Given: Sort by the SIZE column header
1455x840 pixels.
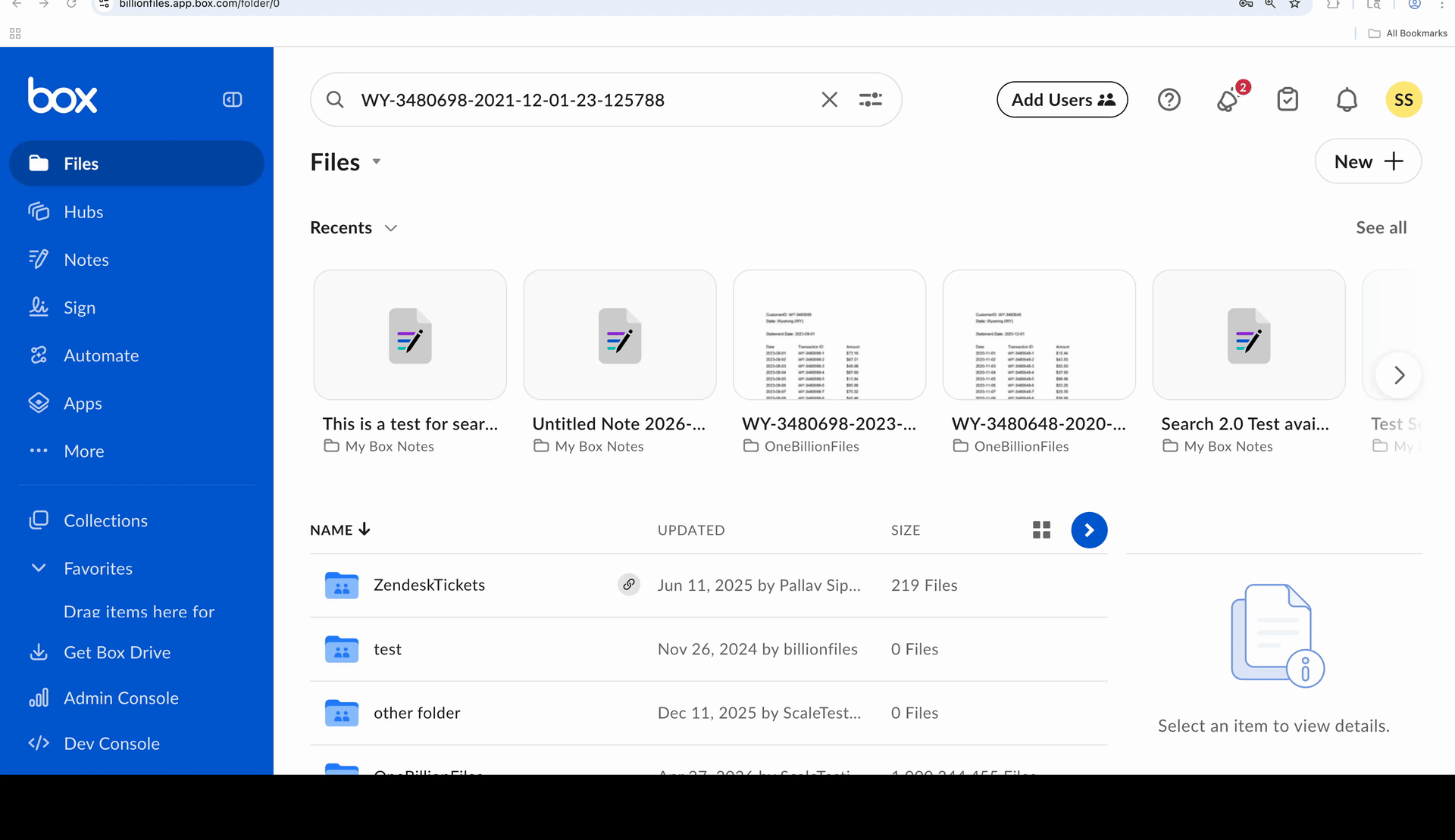Looking at the screenshot, I should coord(906,530).
